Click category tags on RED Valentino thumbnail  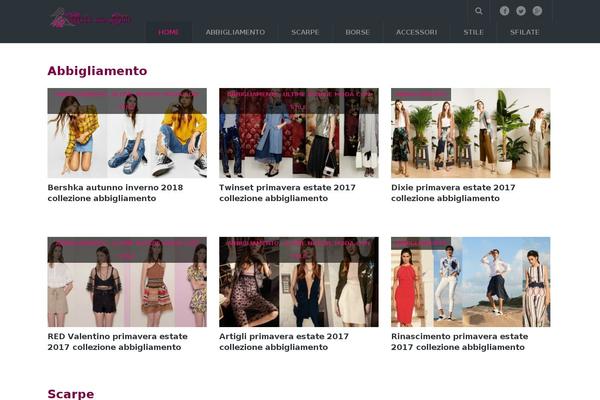click(127, 250)
